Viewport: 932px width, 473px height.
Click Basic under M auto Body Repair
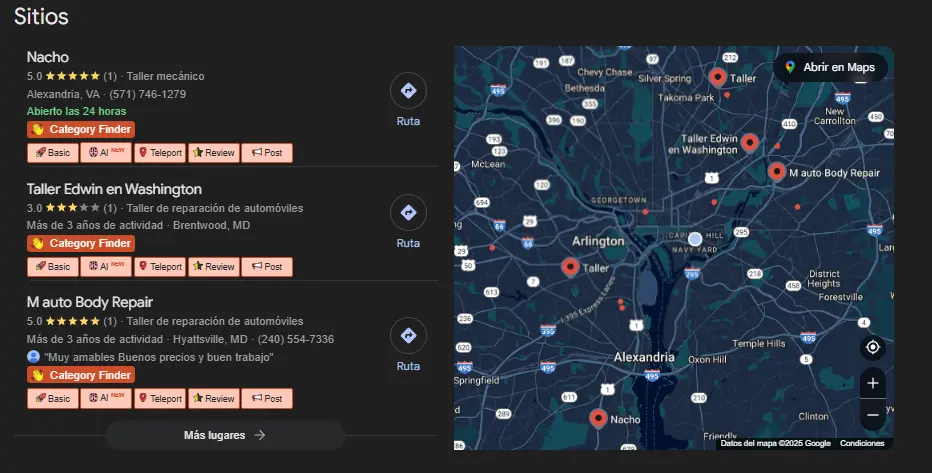[53, 399]
